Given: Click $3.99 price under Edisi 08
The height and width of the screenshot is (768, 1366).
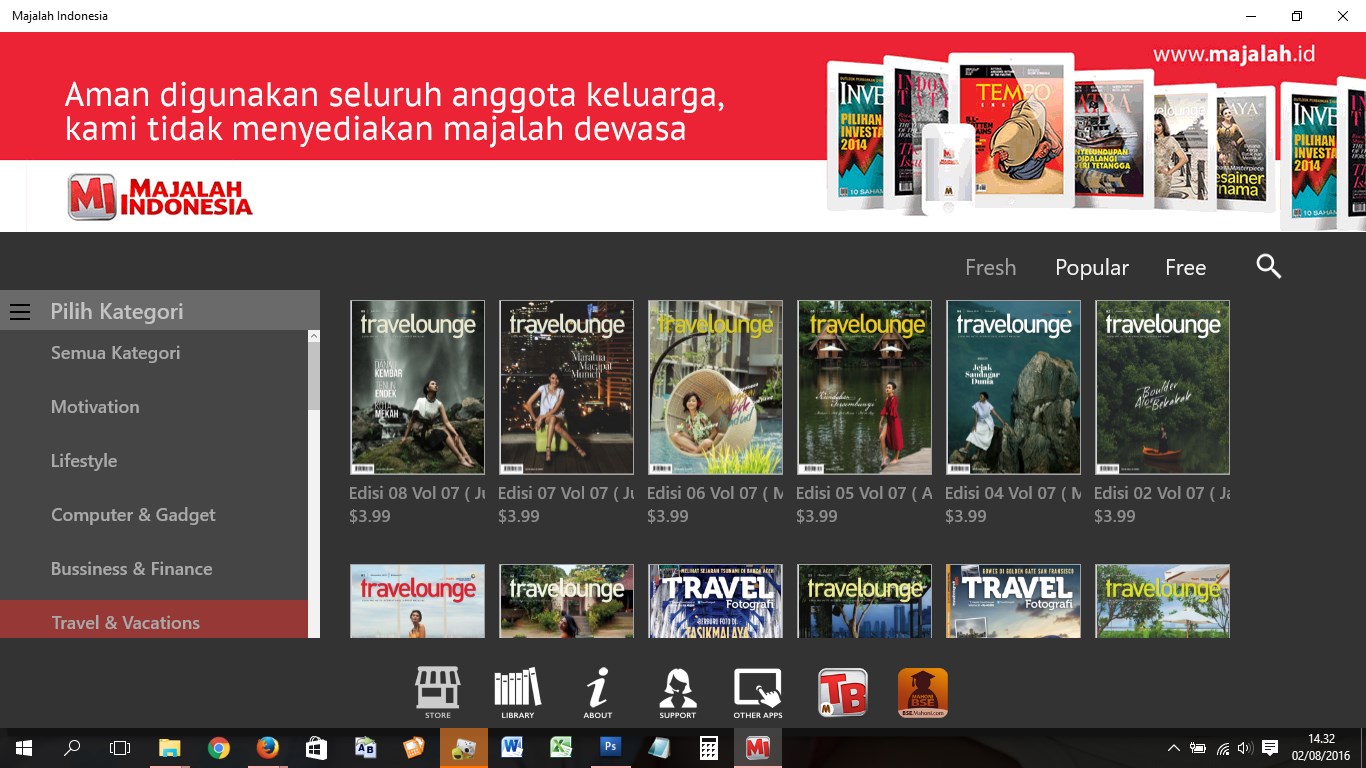Looking at the screenshot, I should tap(370, 516).
